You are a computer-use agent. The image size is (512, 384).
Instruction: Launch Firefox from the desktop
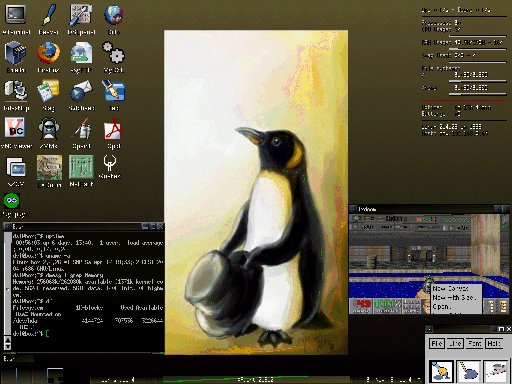click(49, 53)
